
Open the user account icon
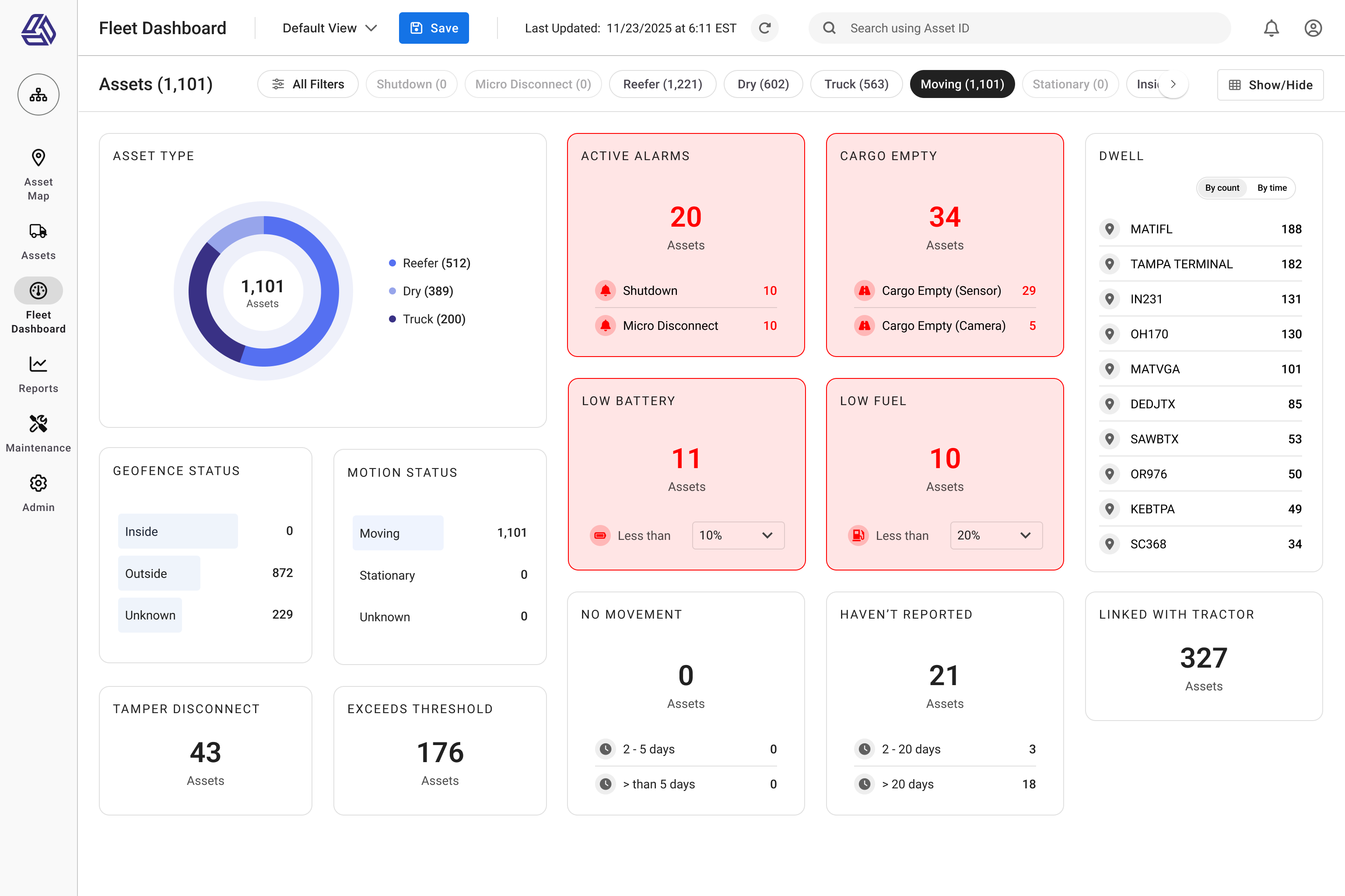(1313, 28)
